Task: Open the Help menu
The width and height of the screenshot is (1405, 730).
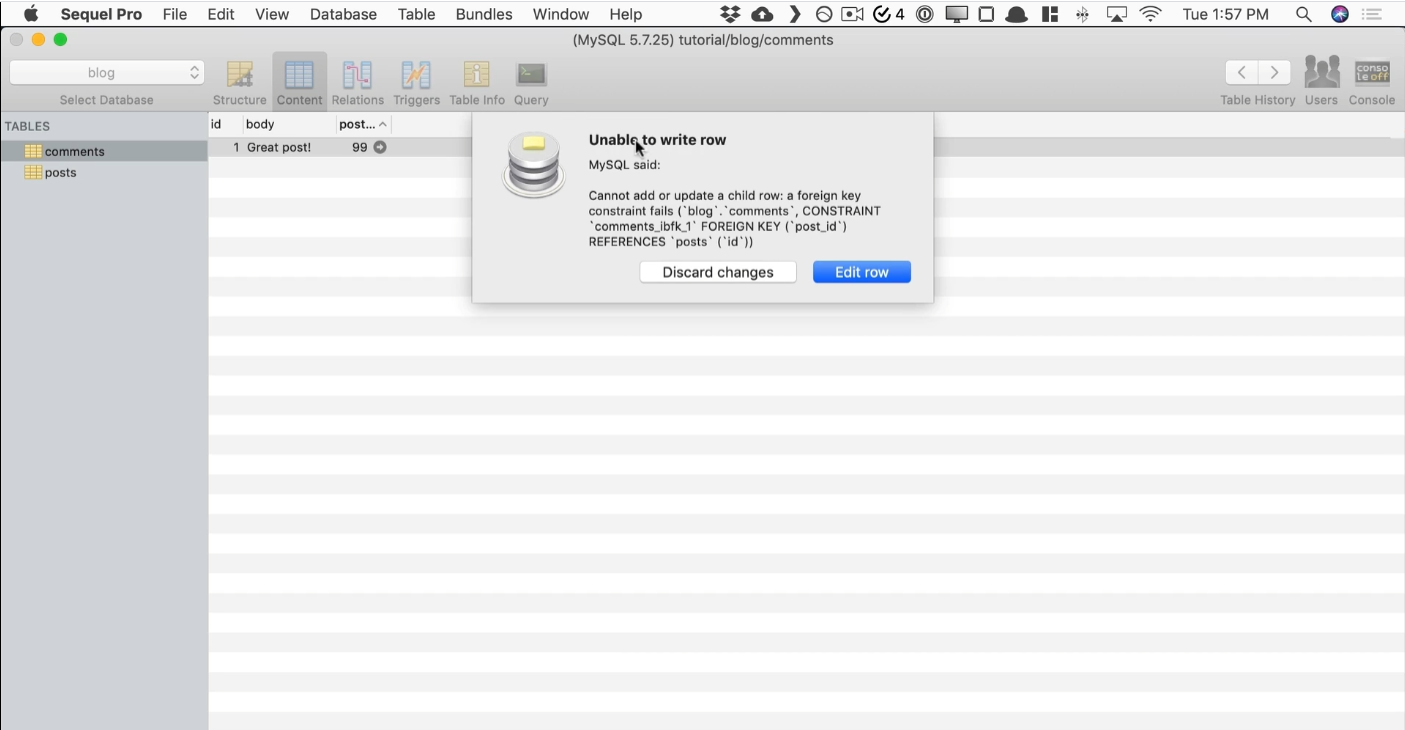Action: coord(626,14)
